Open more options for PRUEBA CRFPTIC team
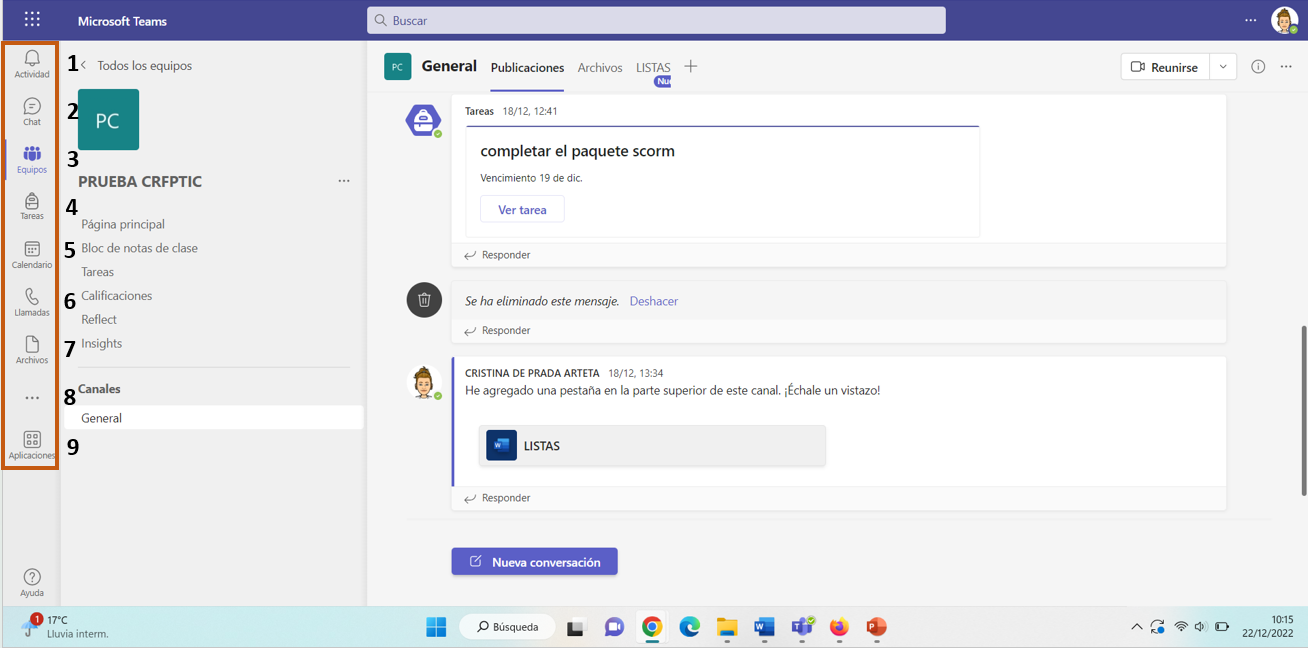Image resolution: width=1308 pixels, height=648 pixels. tap(344, 181)
